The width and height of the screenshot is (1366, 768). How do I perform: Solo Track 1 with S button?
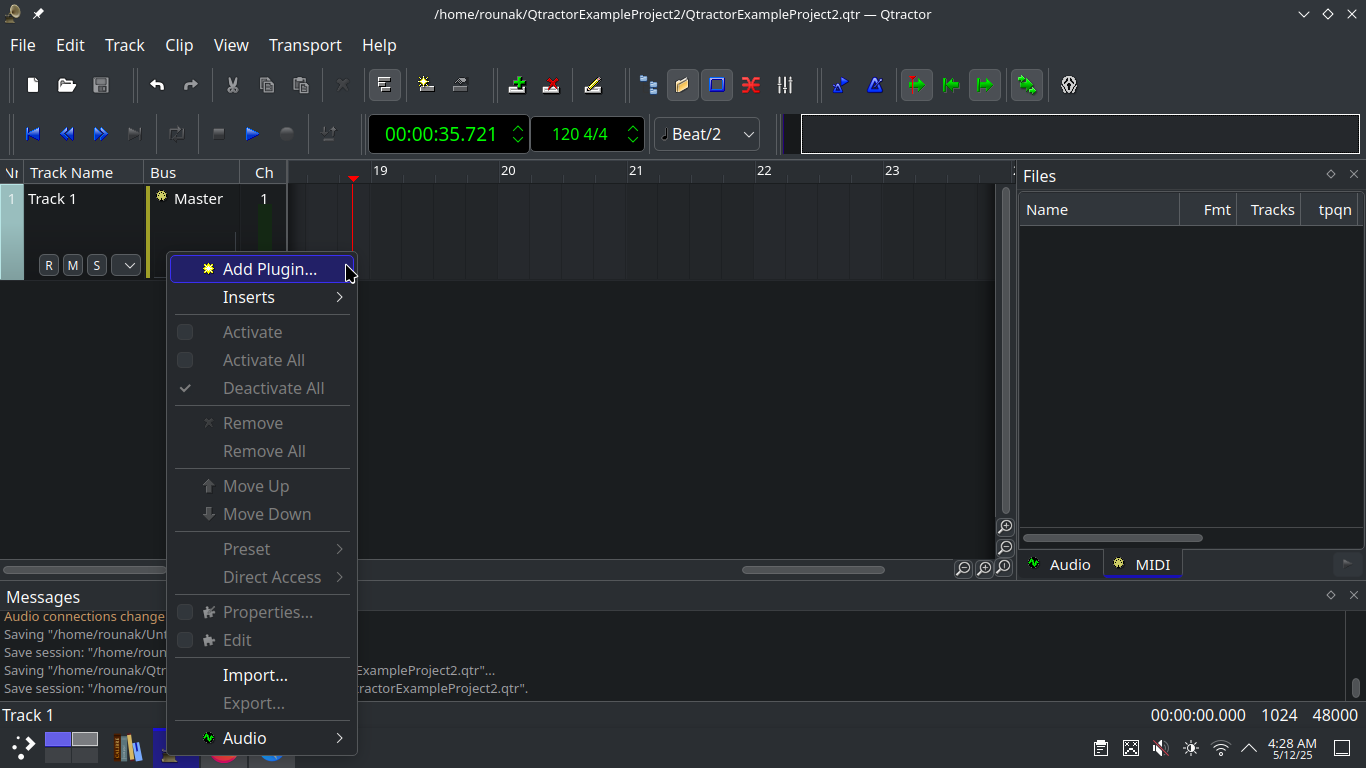click(97, 265)
